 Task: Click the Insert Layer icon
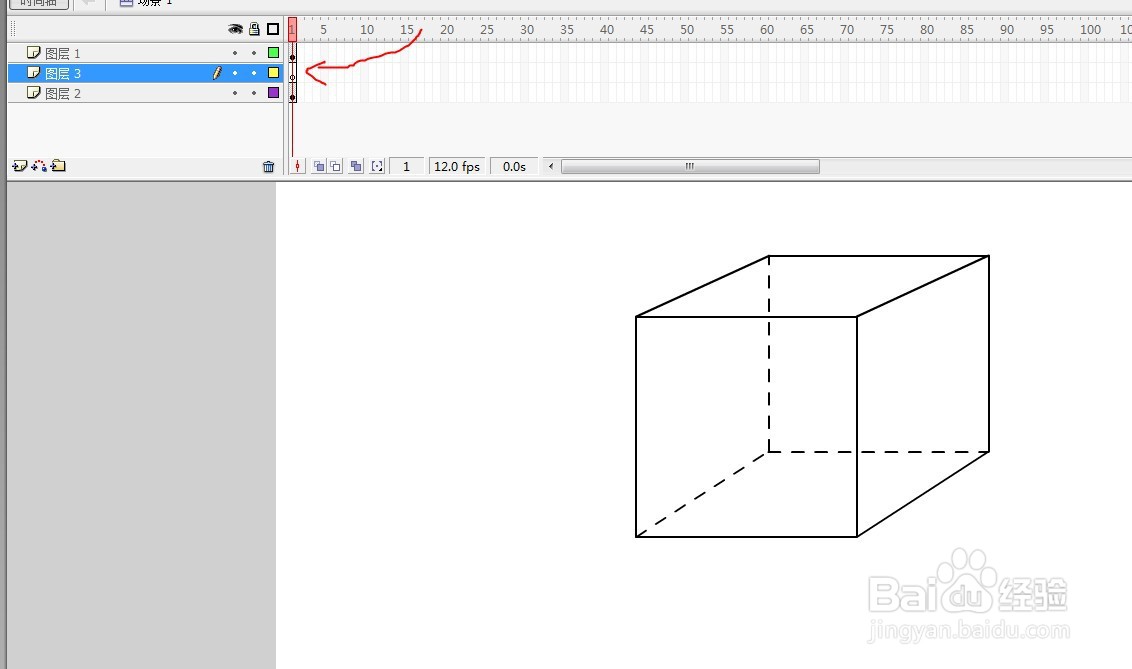coord(19,166)
